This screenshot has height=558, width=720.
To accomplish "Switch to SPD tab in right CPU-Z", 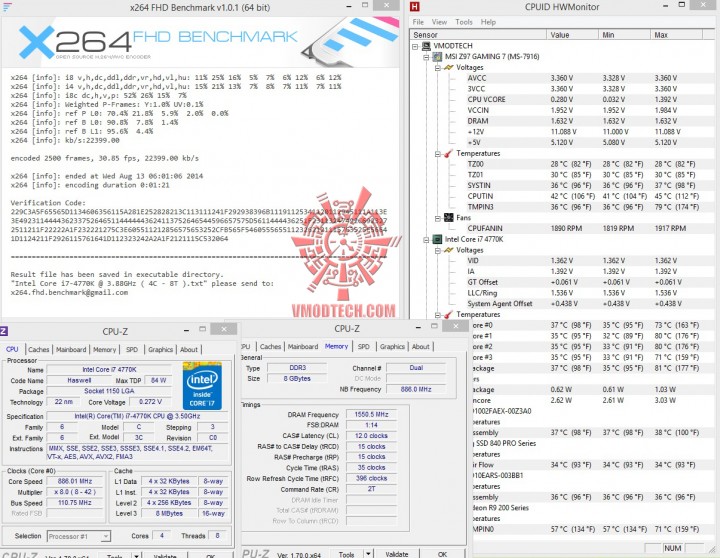I will (364, 347).
